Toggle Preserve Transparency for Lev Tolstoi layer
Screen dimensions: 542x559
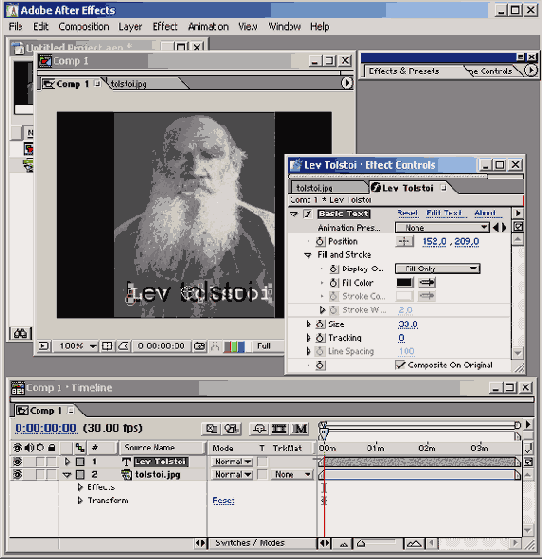(x=262, y=462)
